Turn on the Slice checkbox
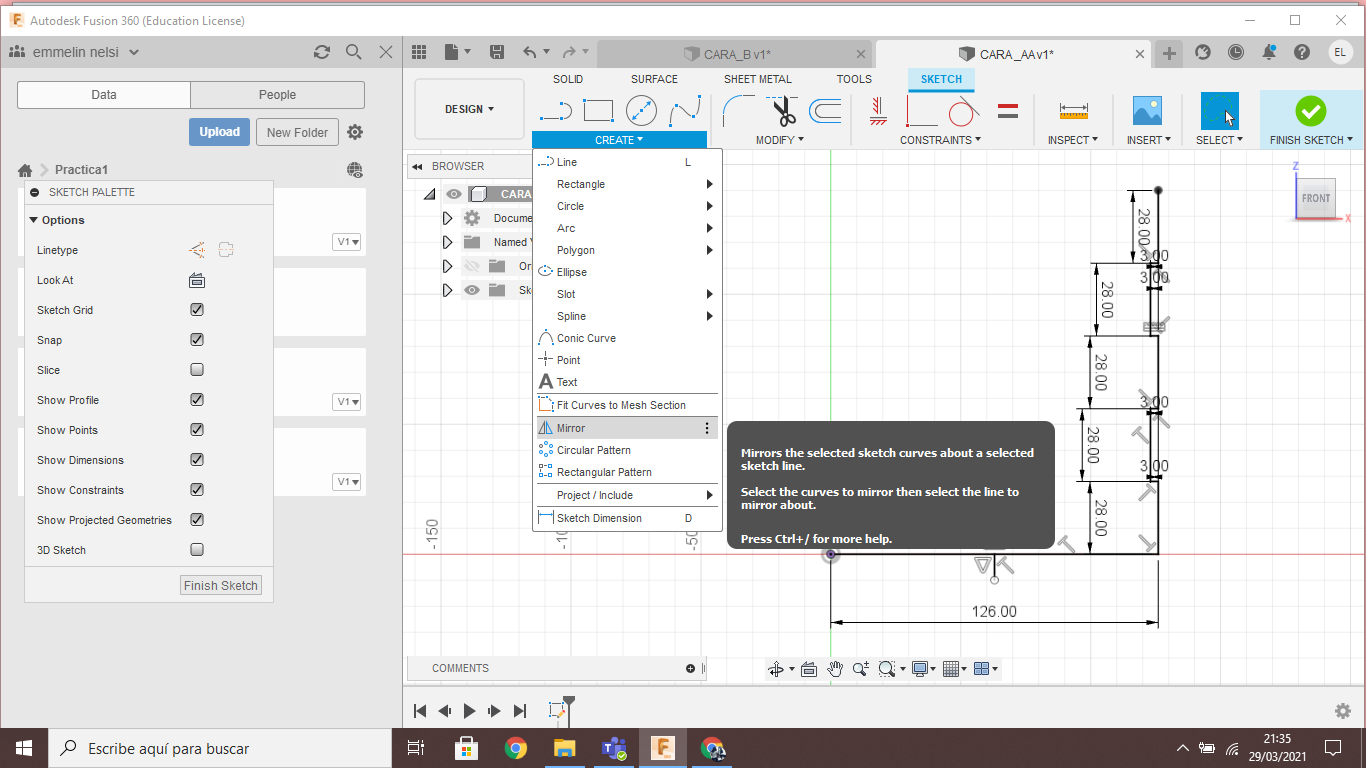Viewport: 1366px width, 768px height. (197, 370)
